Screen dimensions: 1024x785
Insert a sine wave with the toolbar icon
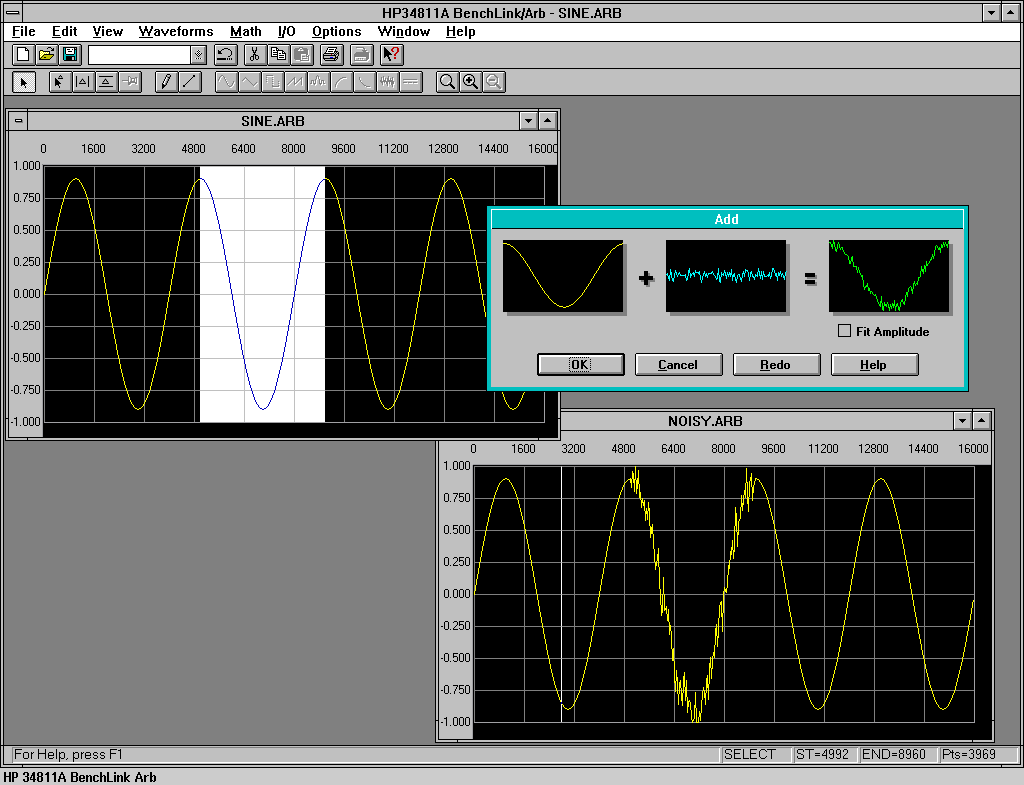tap(226, 82)
